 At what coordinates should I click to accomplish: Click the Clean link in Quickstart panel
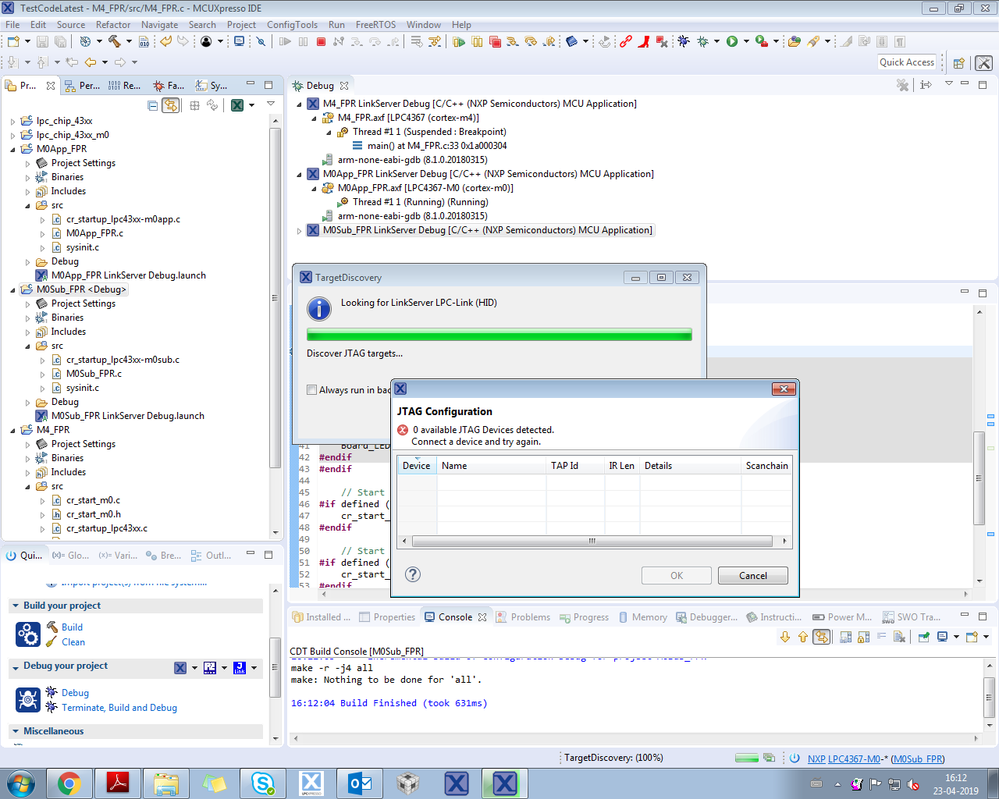(73, 642)
